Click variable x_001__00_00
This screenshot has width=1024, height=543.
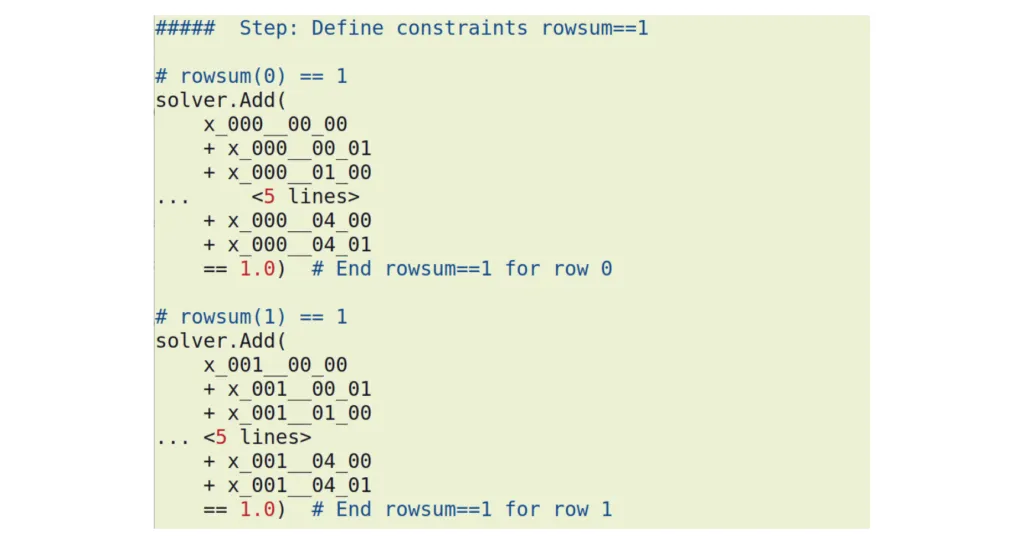(275, 365)
